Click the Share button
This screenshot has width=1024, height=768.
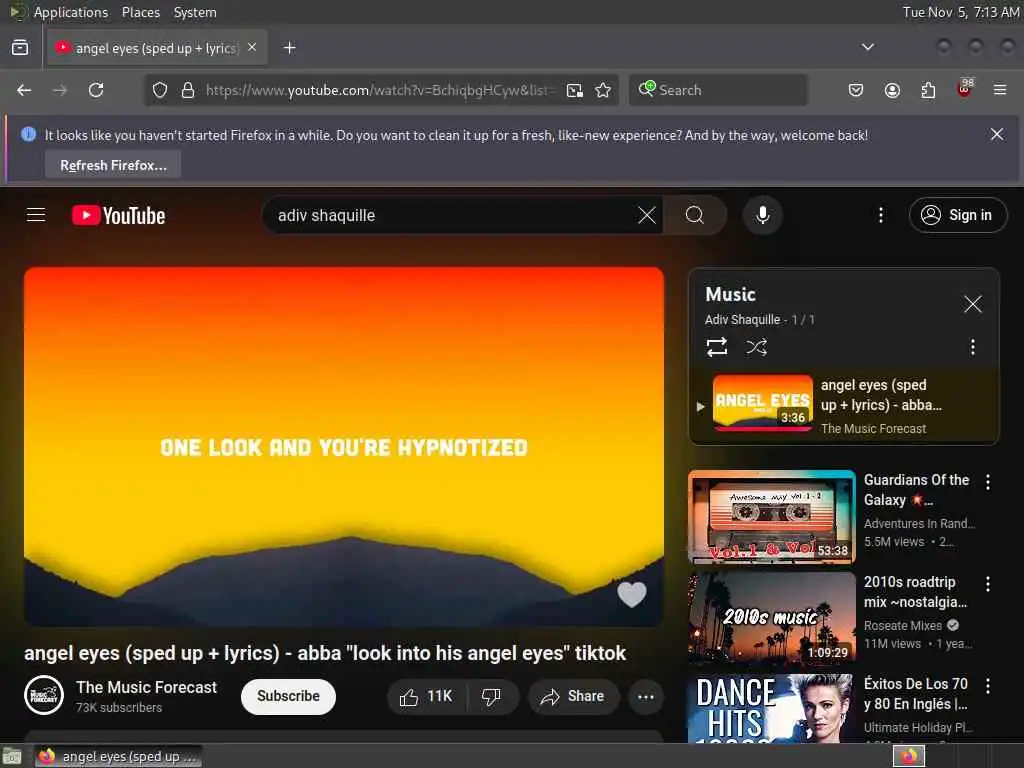[x=573, y=697]
